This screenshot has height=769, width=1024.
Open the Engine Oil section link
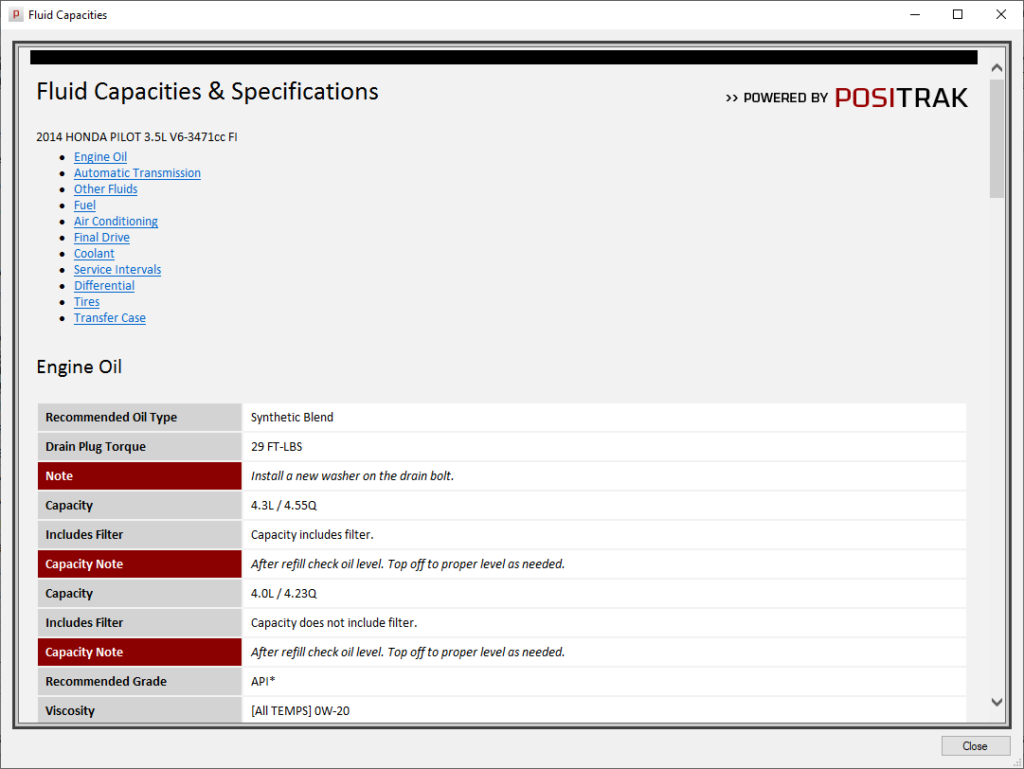(x=100, y=157)
